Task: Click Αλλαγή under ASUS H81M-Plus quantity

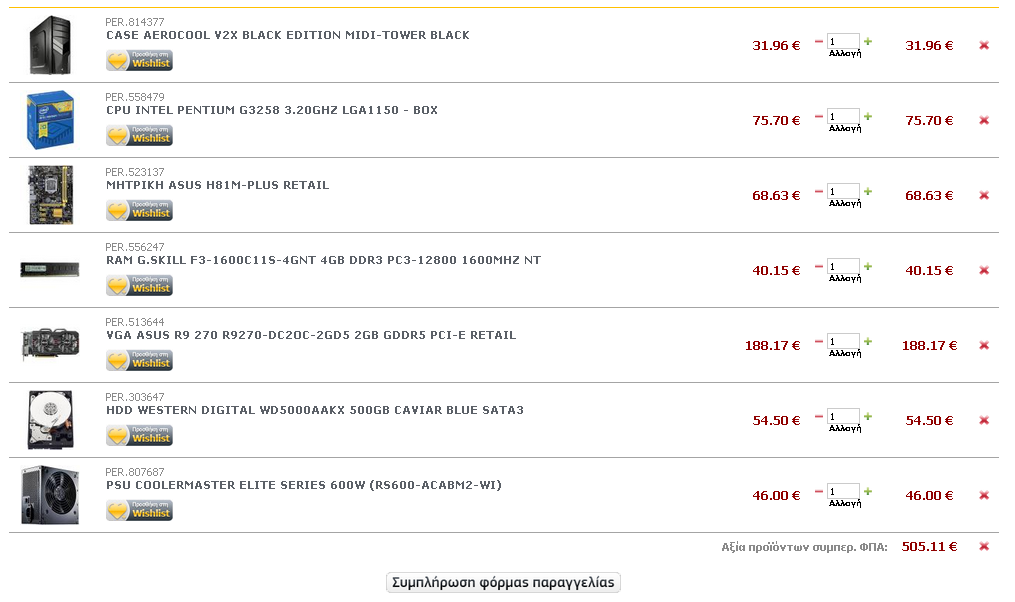Action: tap(845, 204)
